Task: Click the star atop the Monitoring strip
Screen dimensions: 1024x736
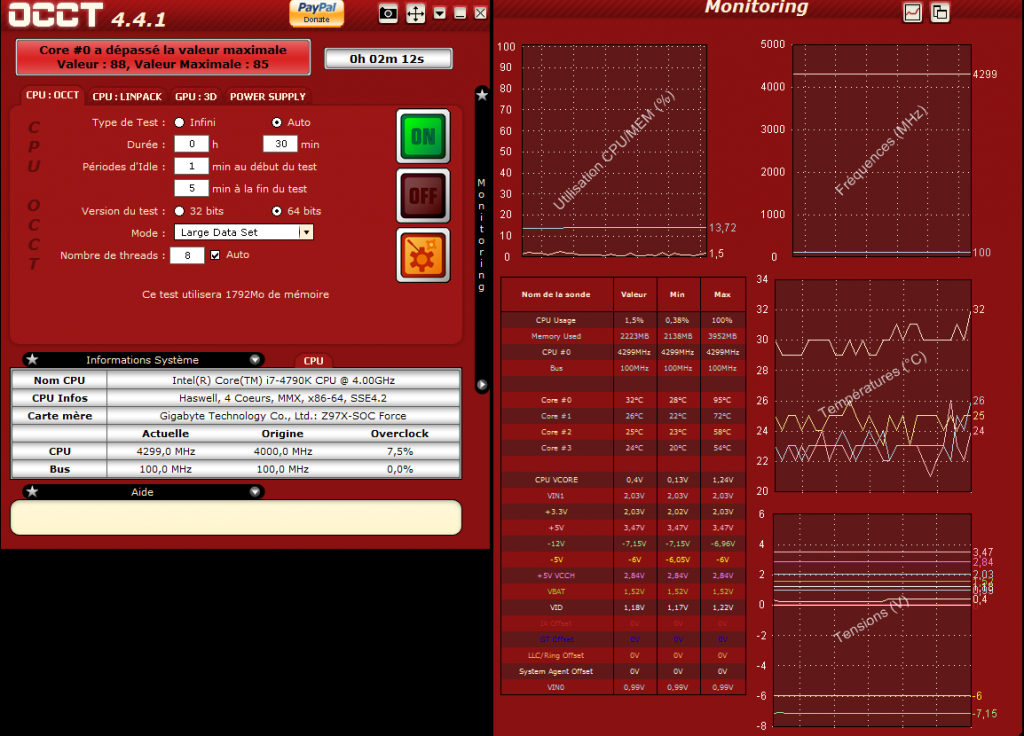Action: tap(482, 95)
